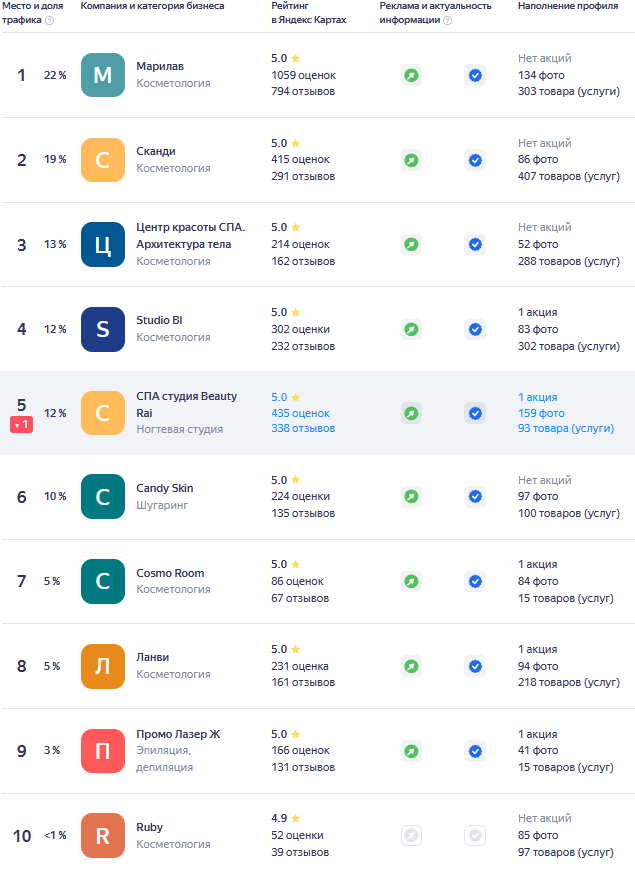
Task: Click the green advertising icon for Studio BI
Action: point(411,329)
